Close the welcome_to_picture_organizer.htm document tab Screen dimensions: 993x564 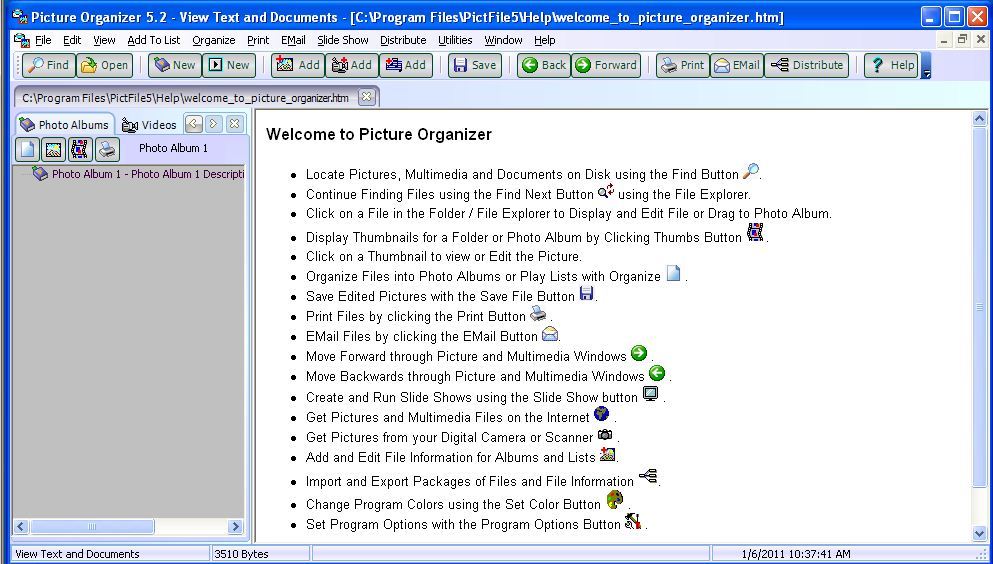(366, 97)
